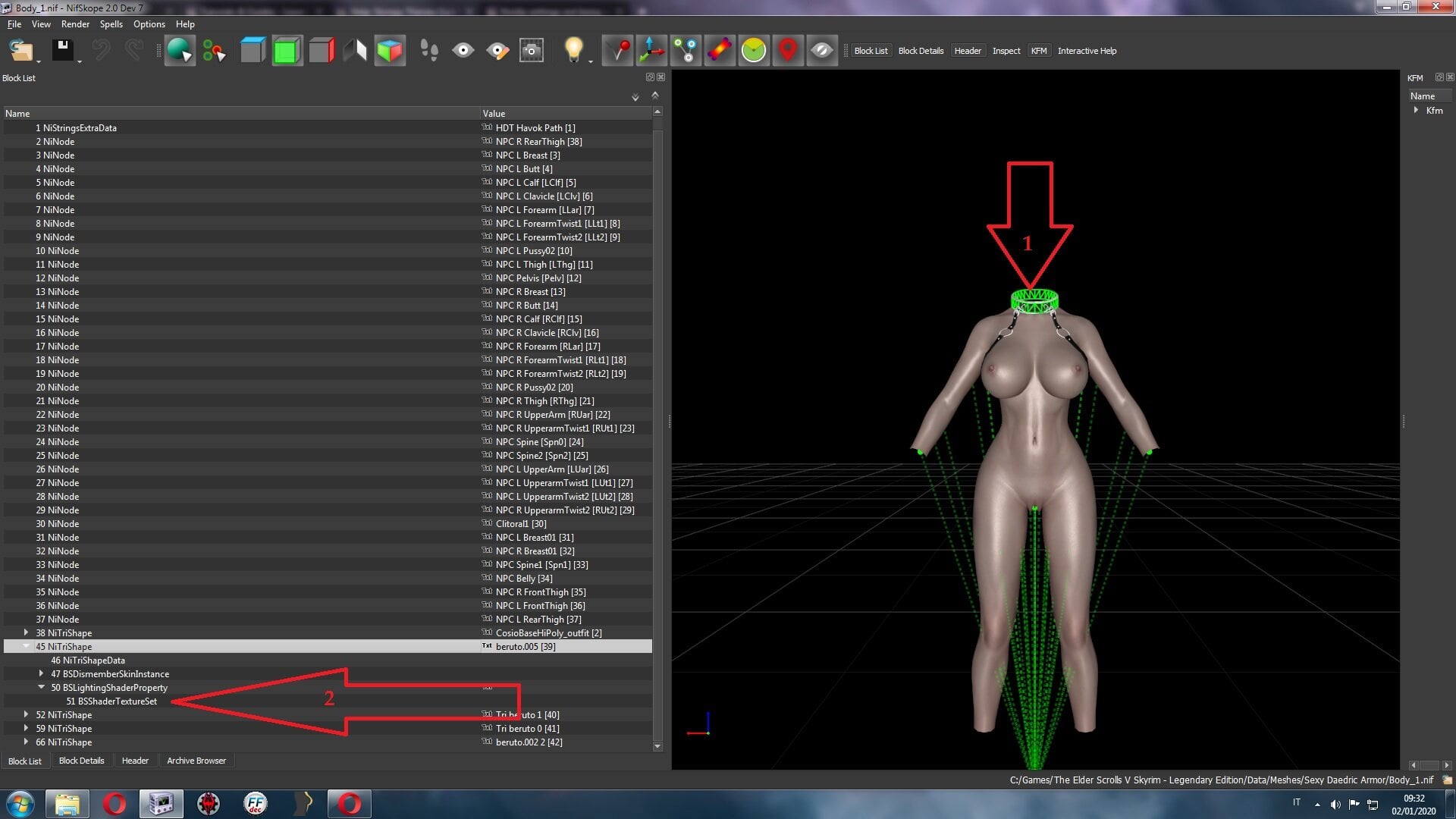Toggle the red pin marker icon
Image resolution: width=1456 pixels, height=819 pixels.
point(618,51)
